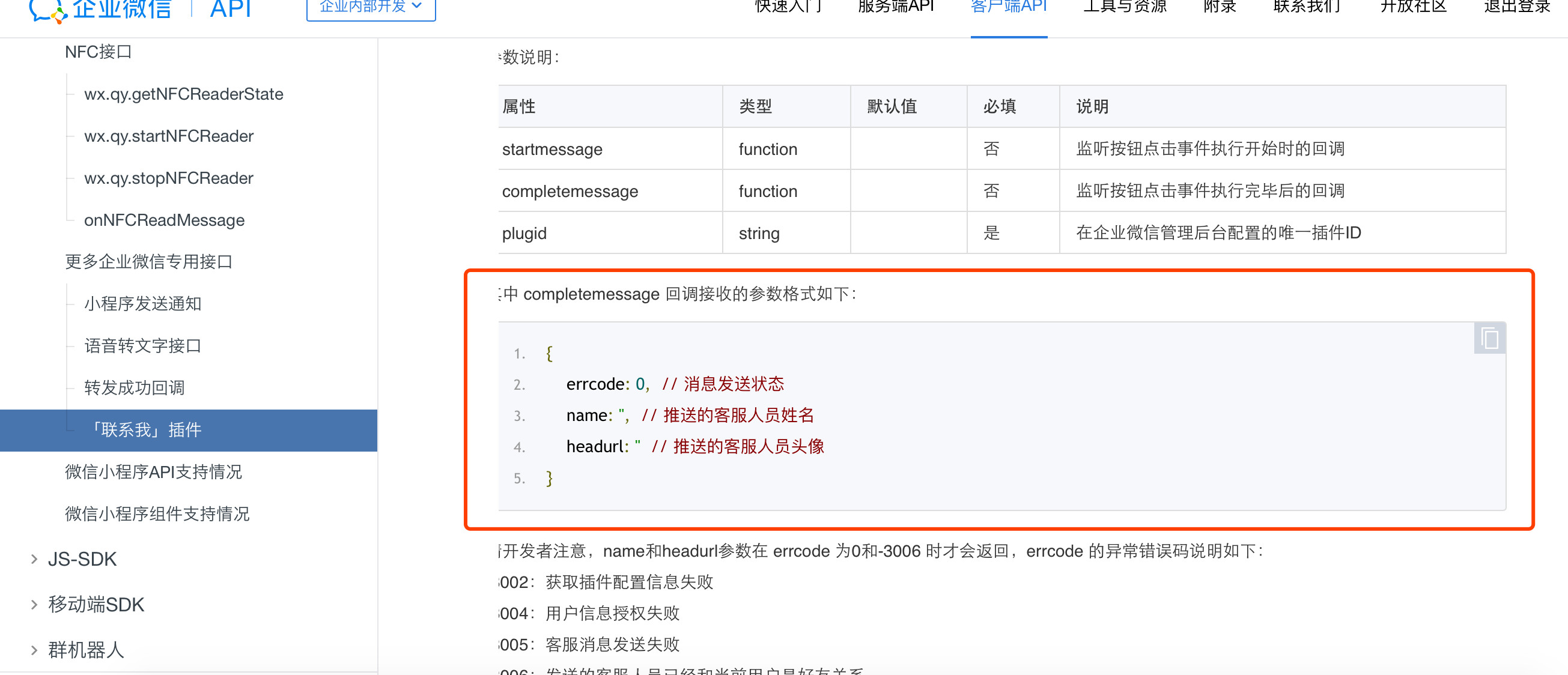Open 语音转文字接口 in sidebar
Image resolution: width=1568 pixels, height=675 pixels.
(142, 346)
